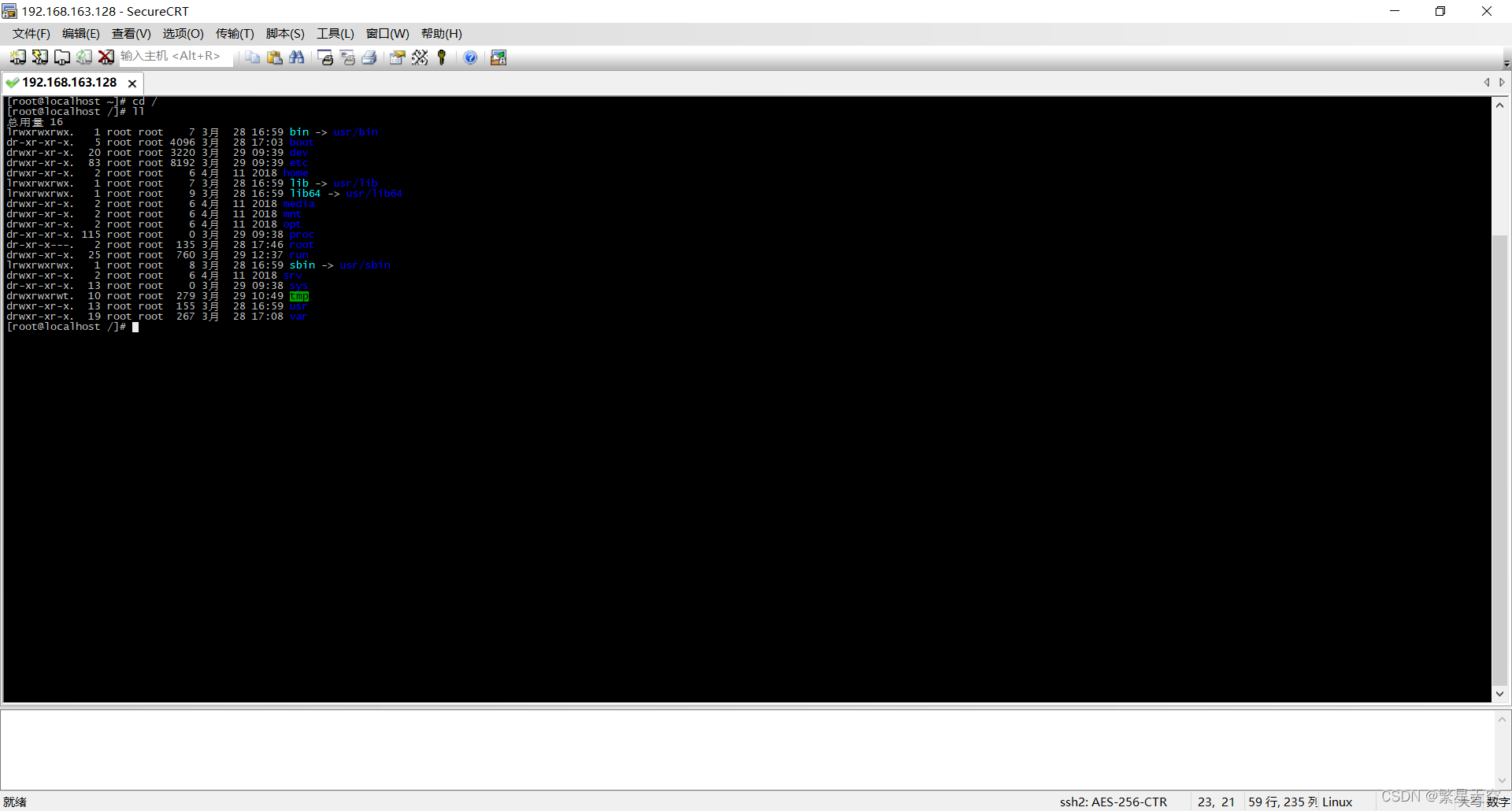Click the command pane scrollbar up arrow
Viewport: 1512px width, 811px height.
1502,719
